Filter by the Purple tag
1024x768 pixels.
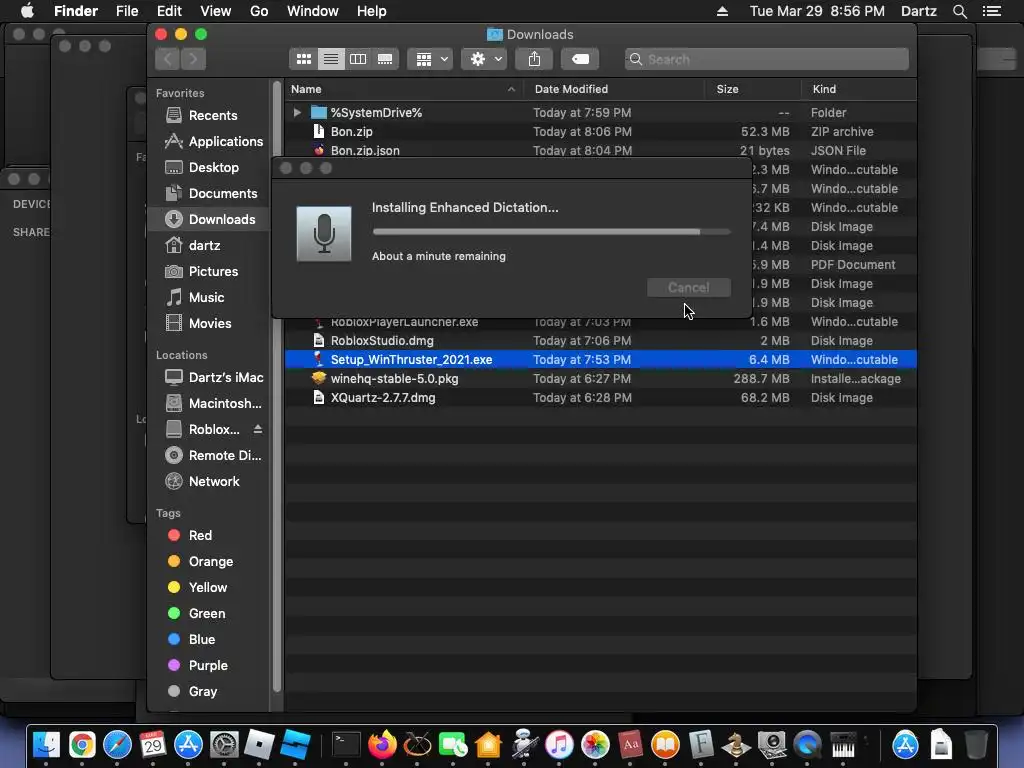208,666
